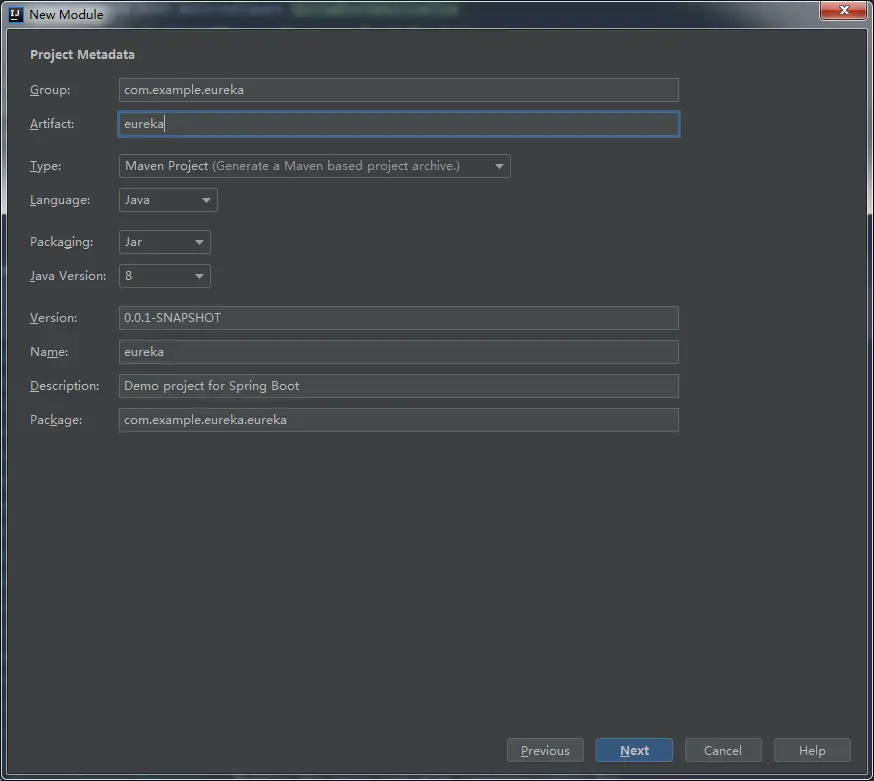Click the Java Version label
The image size is (874, 781).
click(68, 276)
